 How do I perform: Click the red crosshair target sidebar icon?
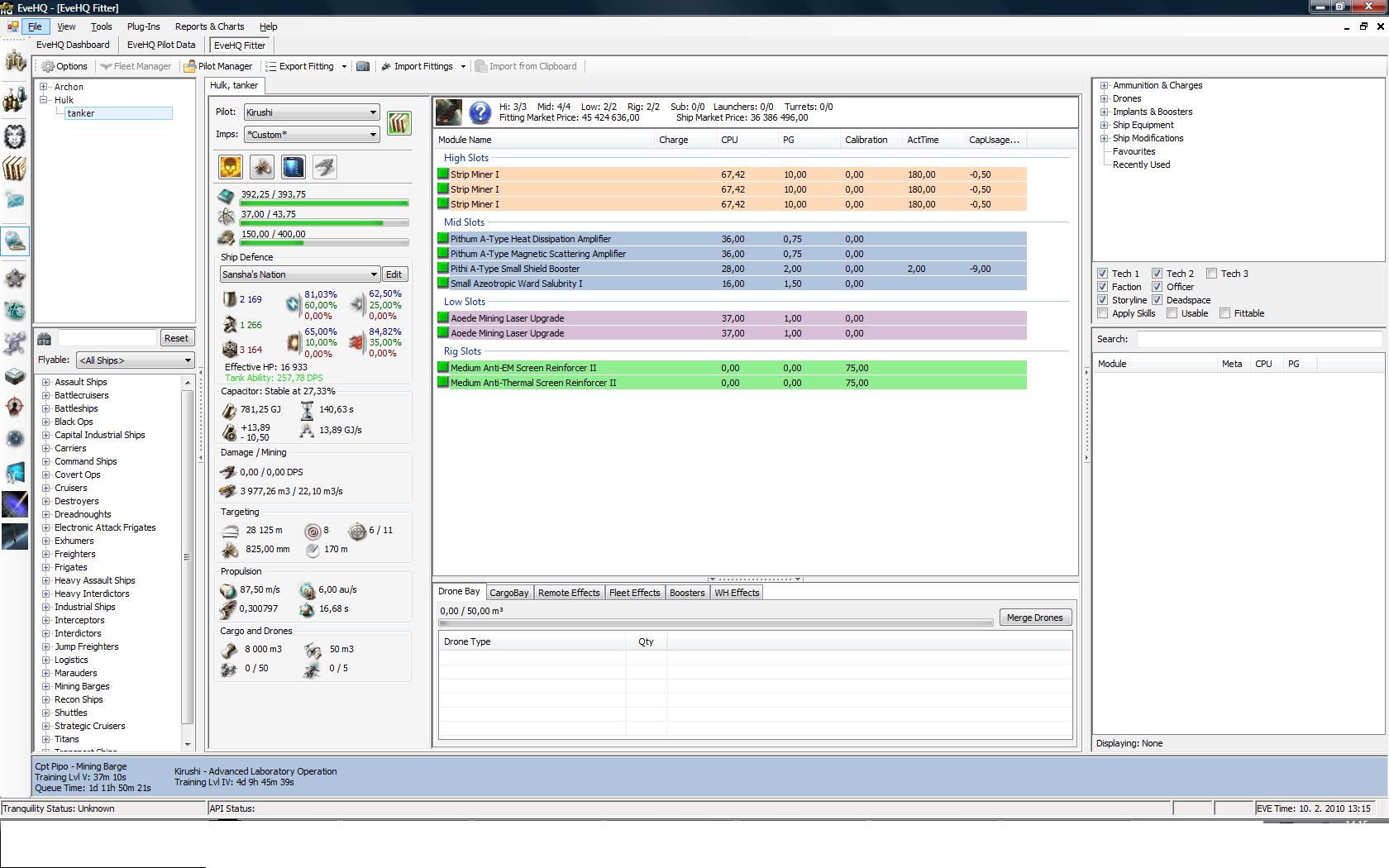pos(15,406)
